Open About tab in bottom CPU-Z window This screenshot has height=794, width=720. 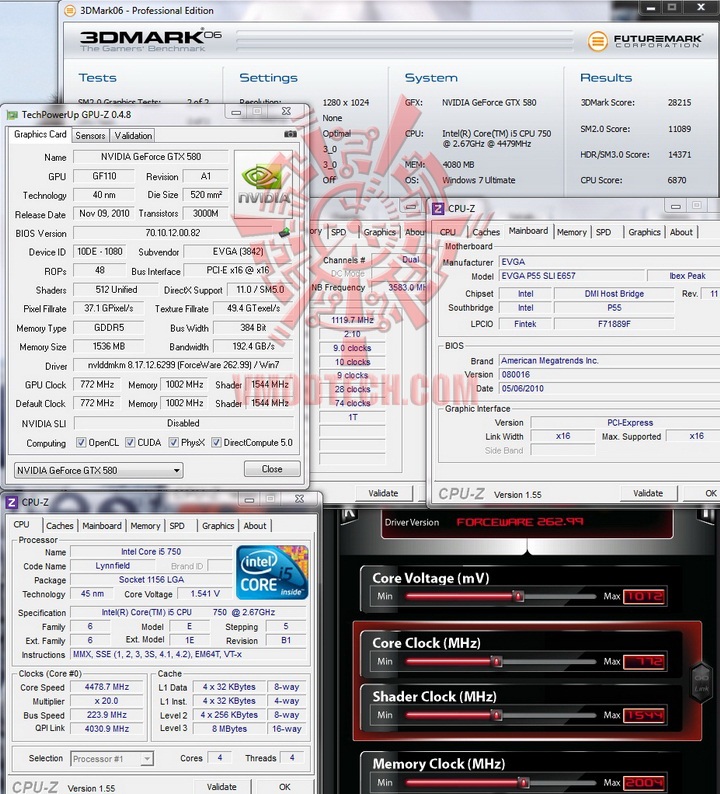(x=255, y=526)
